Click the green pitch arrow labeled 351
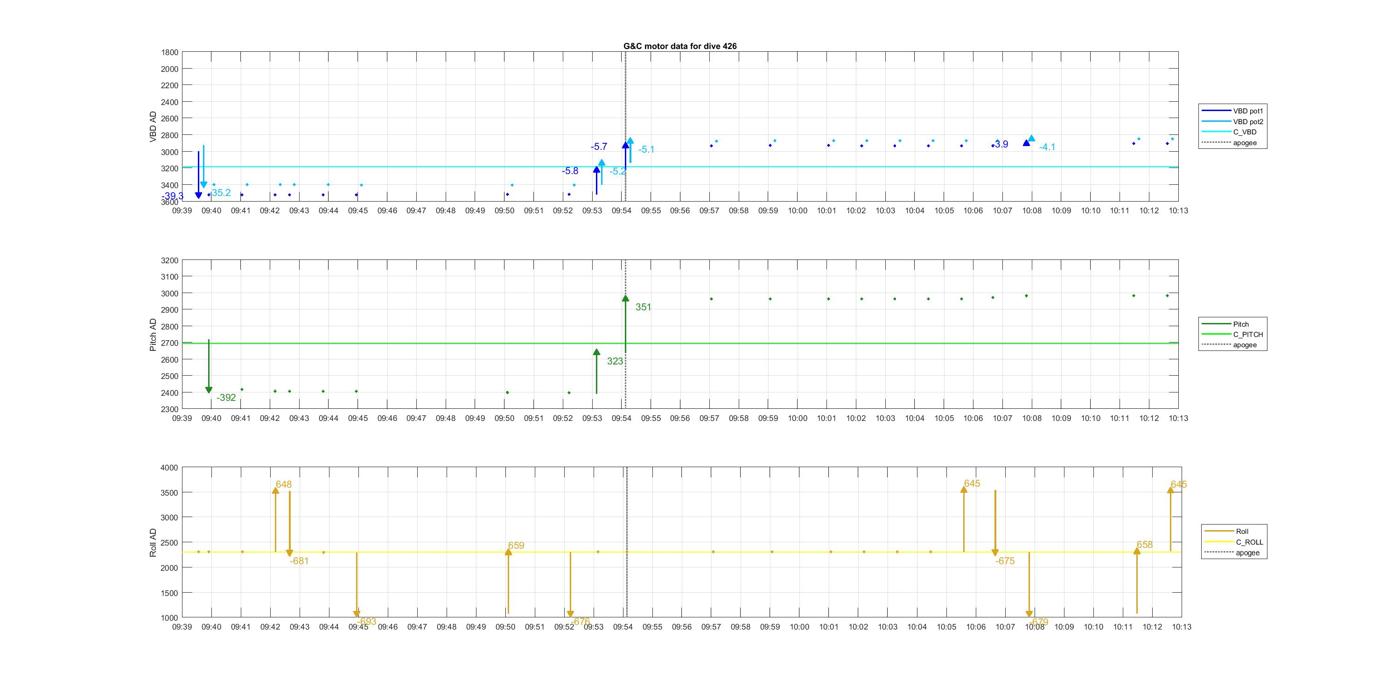Image resolution: width=1400 pixels, height=693 pixels. tap(625, 325)
